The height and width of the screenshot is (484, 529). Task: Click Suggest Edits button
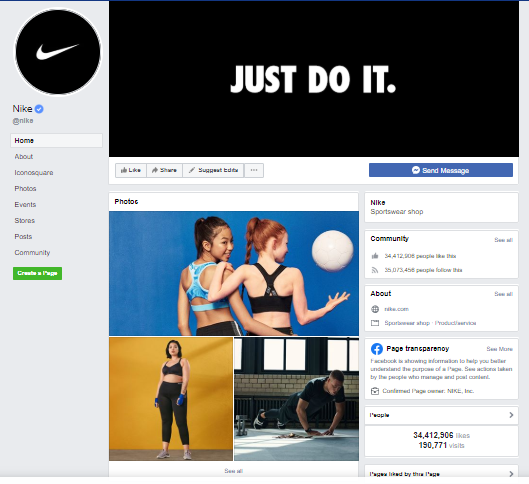[213, 170]
